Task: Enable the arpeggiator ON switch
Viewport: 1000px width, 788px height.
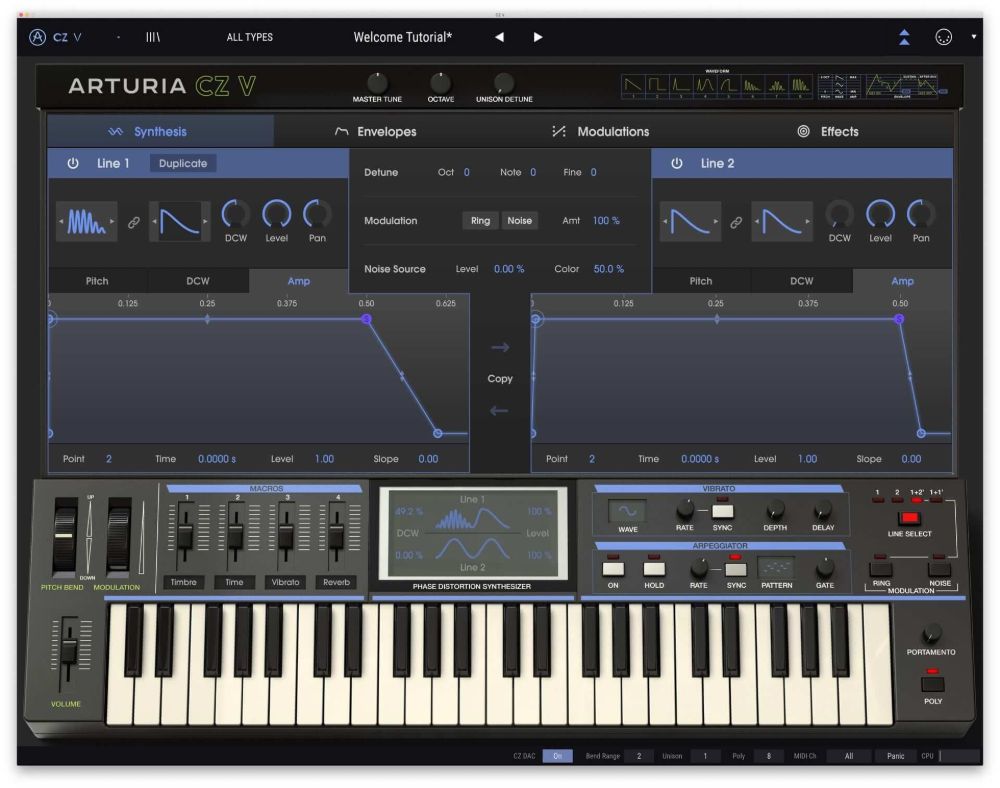Action: click(613, 569)
